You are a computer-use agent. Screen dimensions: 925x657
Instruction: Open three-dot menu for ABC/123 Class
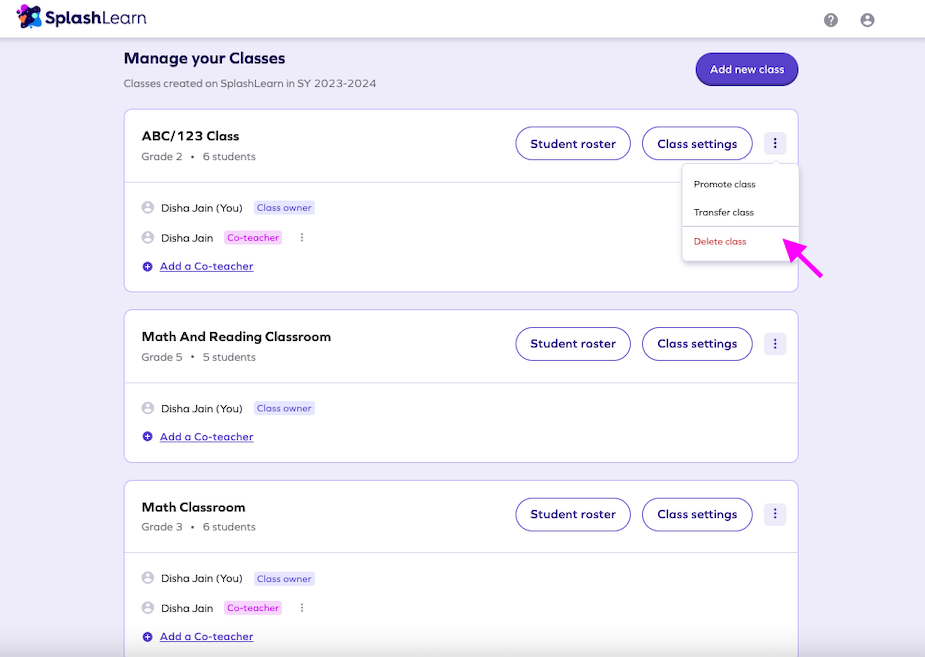[x=775, y=143]
